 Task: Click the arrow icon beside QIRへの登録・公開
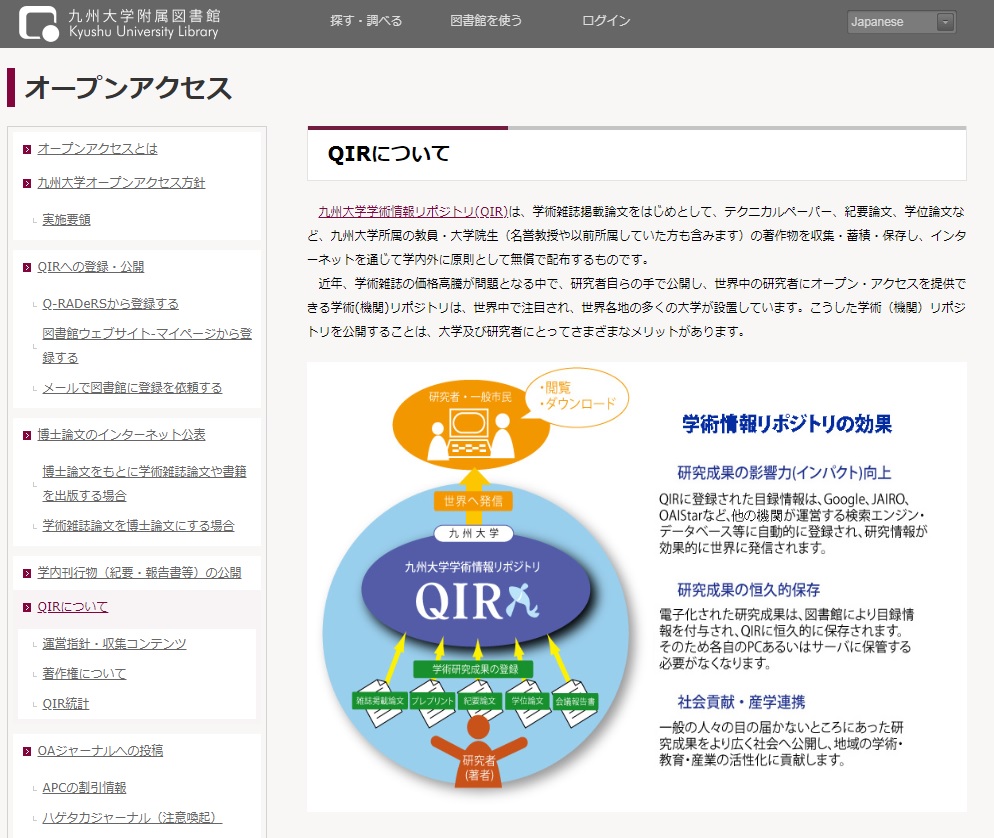pyautogui.click(x=27, y=268)
